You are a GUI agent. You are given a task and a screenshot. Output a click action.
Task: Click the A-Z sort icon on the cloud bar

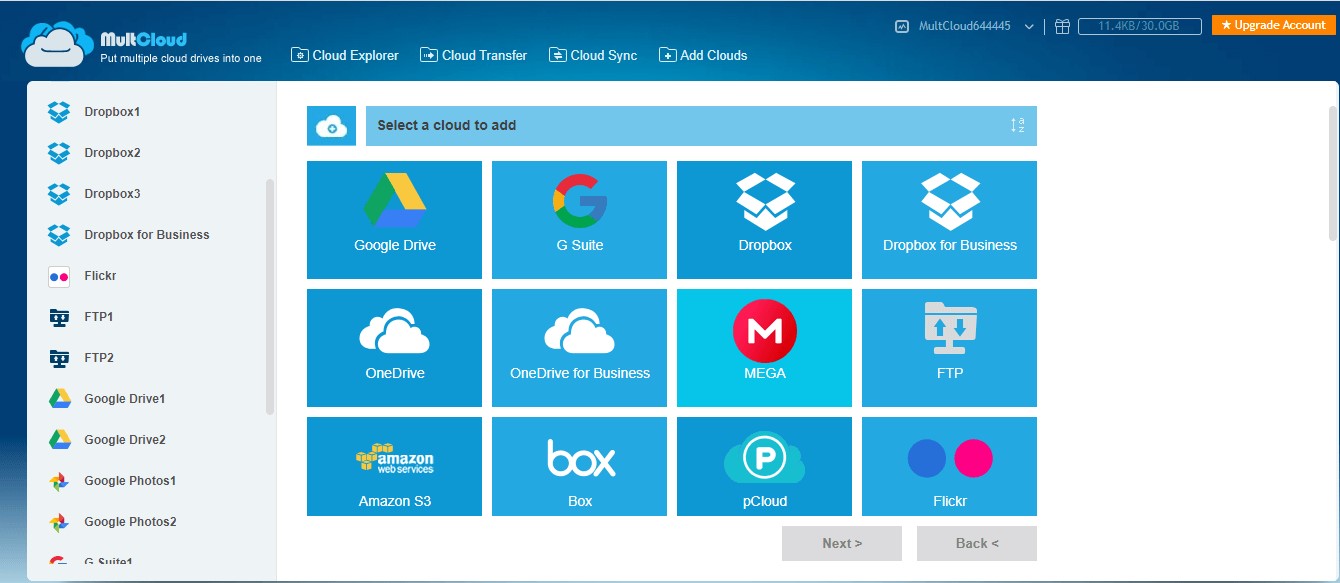click(1019, 125)
